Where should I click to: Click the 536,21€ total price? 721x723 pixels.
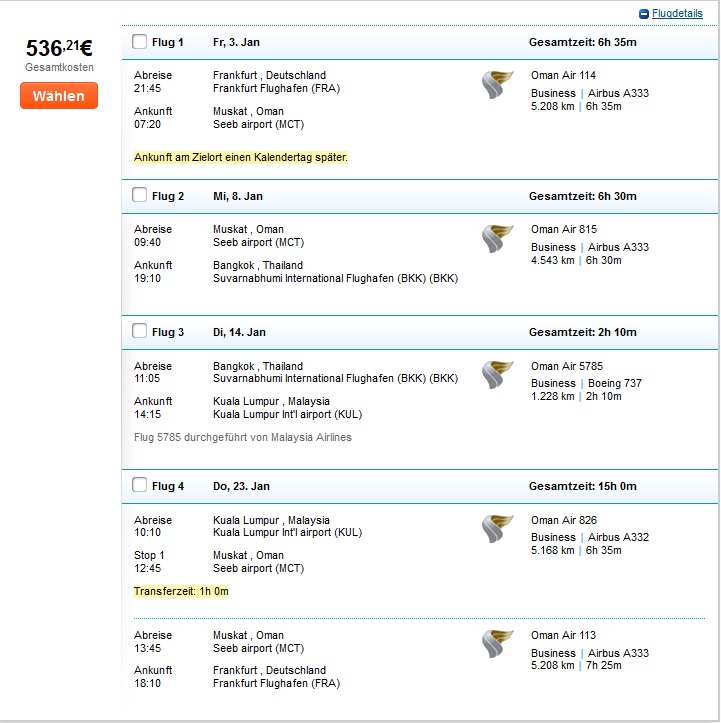[x=59, y=48]
